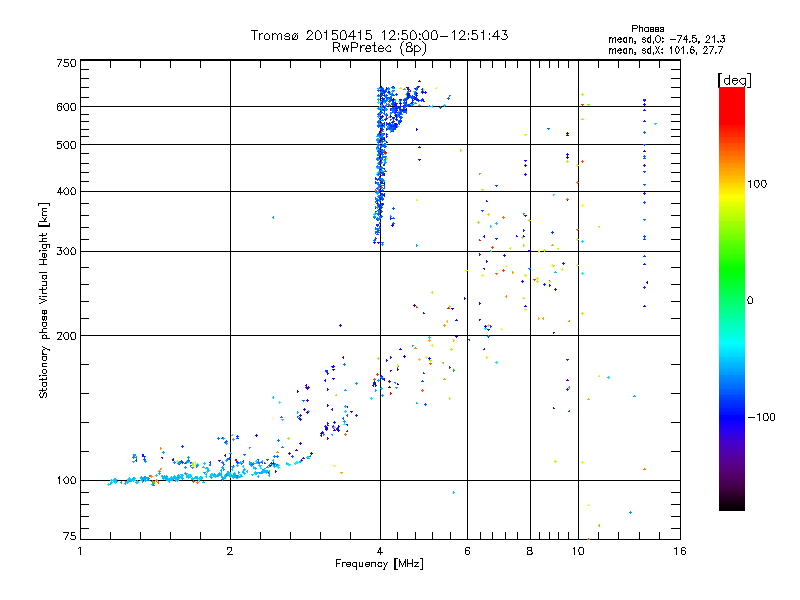Click the x-axis tick label "2"
Screen dimensions: 800x600
point(230,551)
